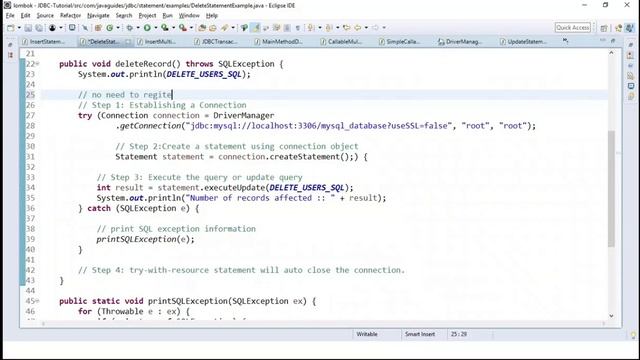The height and width of the screenshot is (360, 640).
Task: Click the Save toolbar icon
Action: tap(28, 28)
